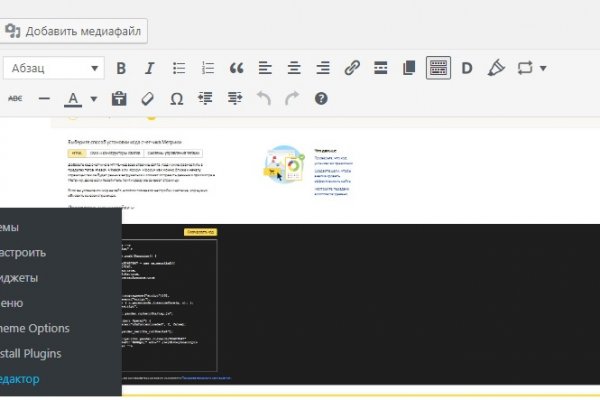Viewport: 600px width, 400px height.
Task: Toggle the additional toolbar row (keyboard icon)
Action: click(438, 68)
